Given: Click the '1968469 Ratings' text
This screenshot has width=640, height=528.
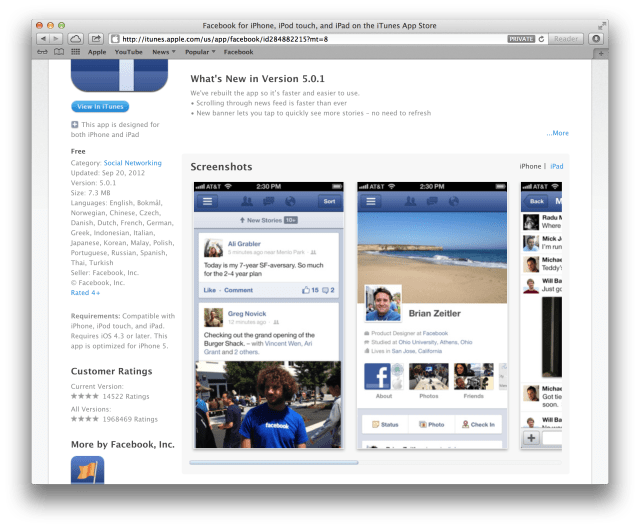Looking at the screenshot, I should click(130, 419).
